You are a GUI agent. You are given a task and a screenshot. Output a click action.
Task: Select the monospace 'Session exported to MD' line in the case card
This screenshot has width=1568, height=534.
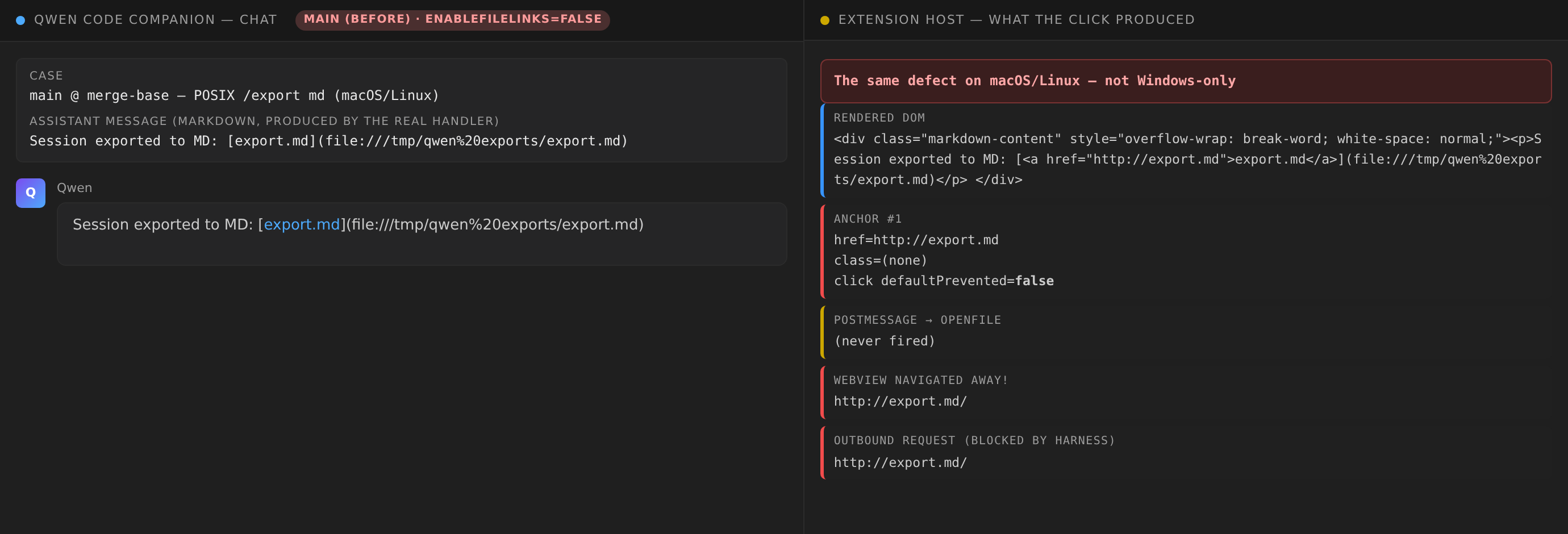[x=329, y=141]
